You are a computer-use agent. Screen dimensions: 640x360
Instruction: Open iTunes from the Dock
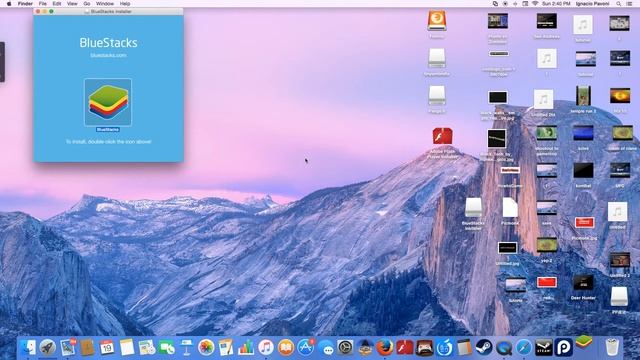click(x=266, y=347)
